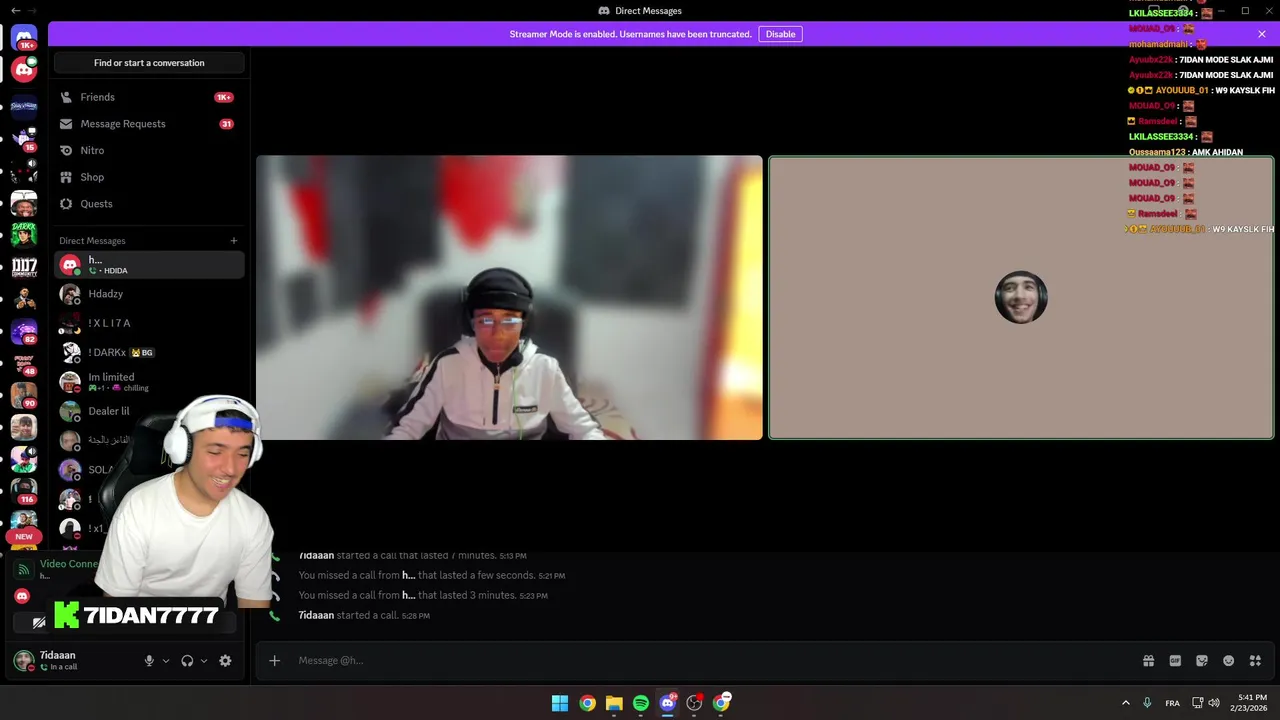The height and width of the screenshot is (720, 1280).
Task: Open Spotify from the taskbar
Action: click(x=641, y=703)
